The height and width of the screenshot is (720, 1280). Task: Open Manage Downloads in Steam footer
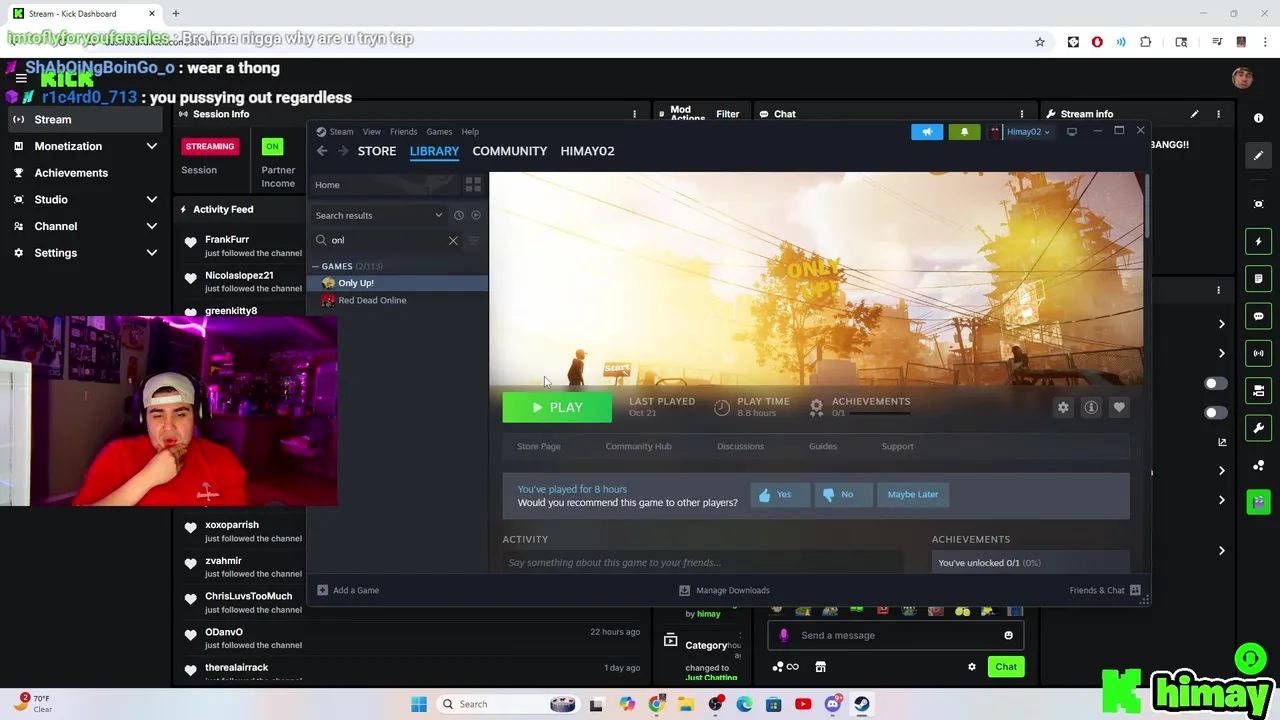724,590
